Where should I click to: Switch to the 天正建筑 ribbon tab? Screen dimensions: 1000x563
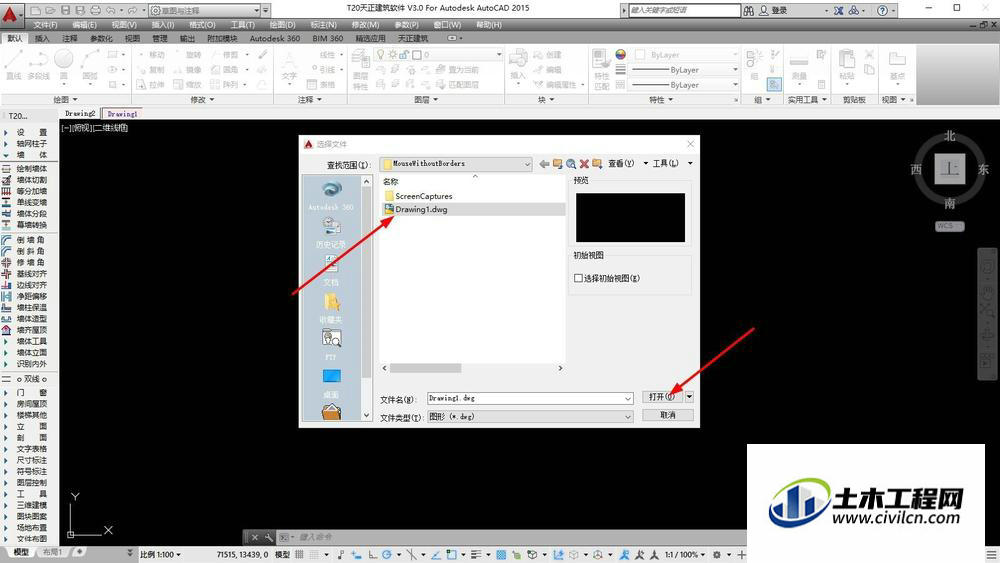(413, 38)
